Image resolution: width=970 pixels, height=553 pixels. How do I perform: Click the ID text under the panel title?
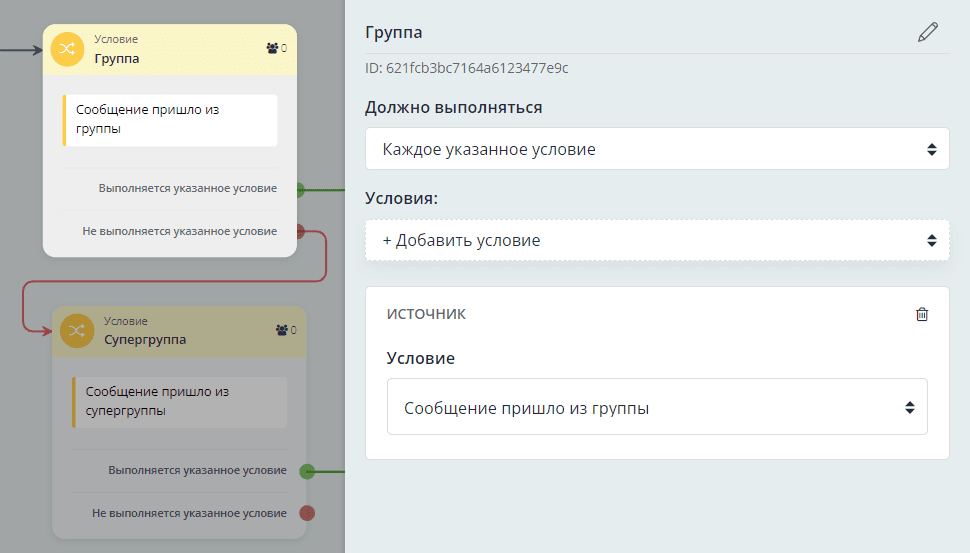pyautogui.click(x=467, y=69)
